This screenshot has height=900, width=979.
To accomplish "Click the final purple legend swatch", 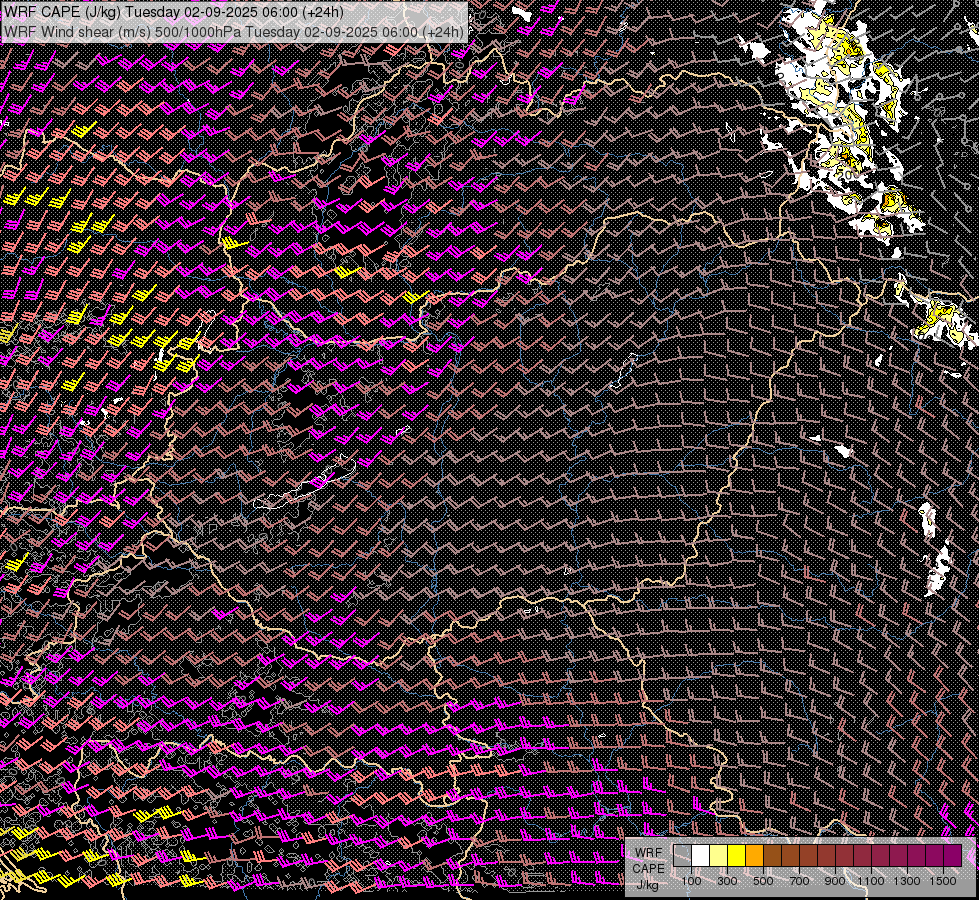I will click(x=953, y=855).
